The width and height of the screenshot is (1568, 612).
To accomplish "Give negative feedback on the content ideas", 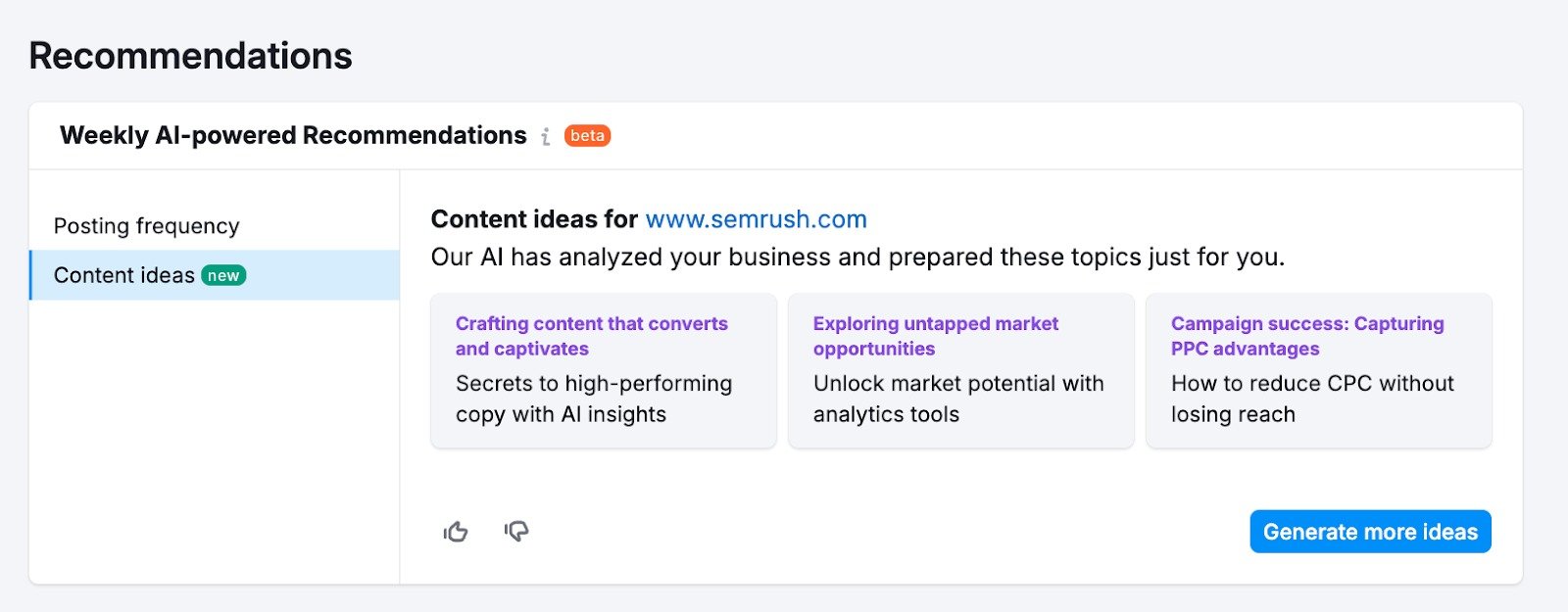I will 516,532.
